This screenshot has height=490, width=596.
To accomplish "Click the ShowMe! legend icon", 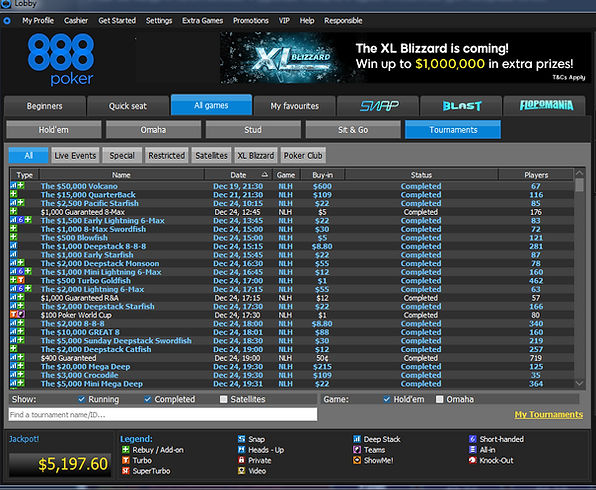I will (x=357, y=460).
